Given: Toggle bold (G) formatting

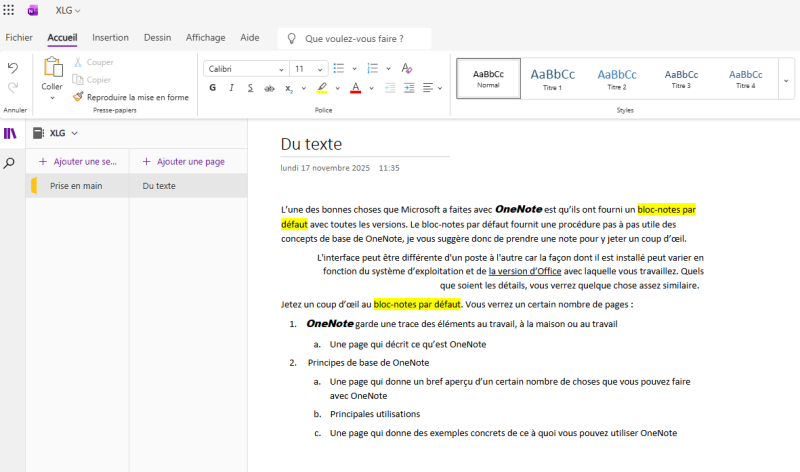Looking at the screenshot, I should click(213, 88).
